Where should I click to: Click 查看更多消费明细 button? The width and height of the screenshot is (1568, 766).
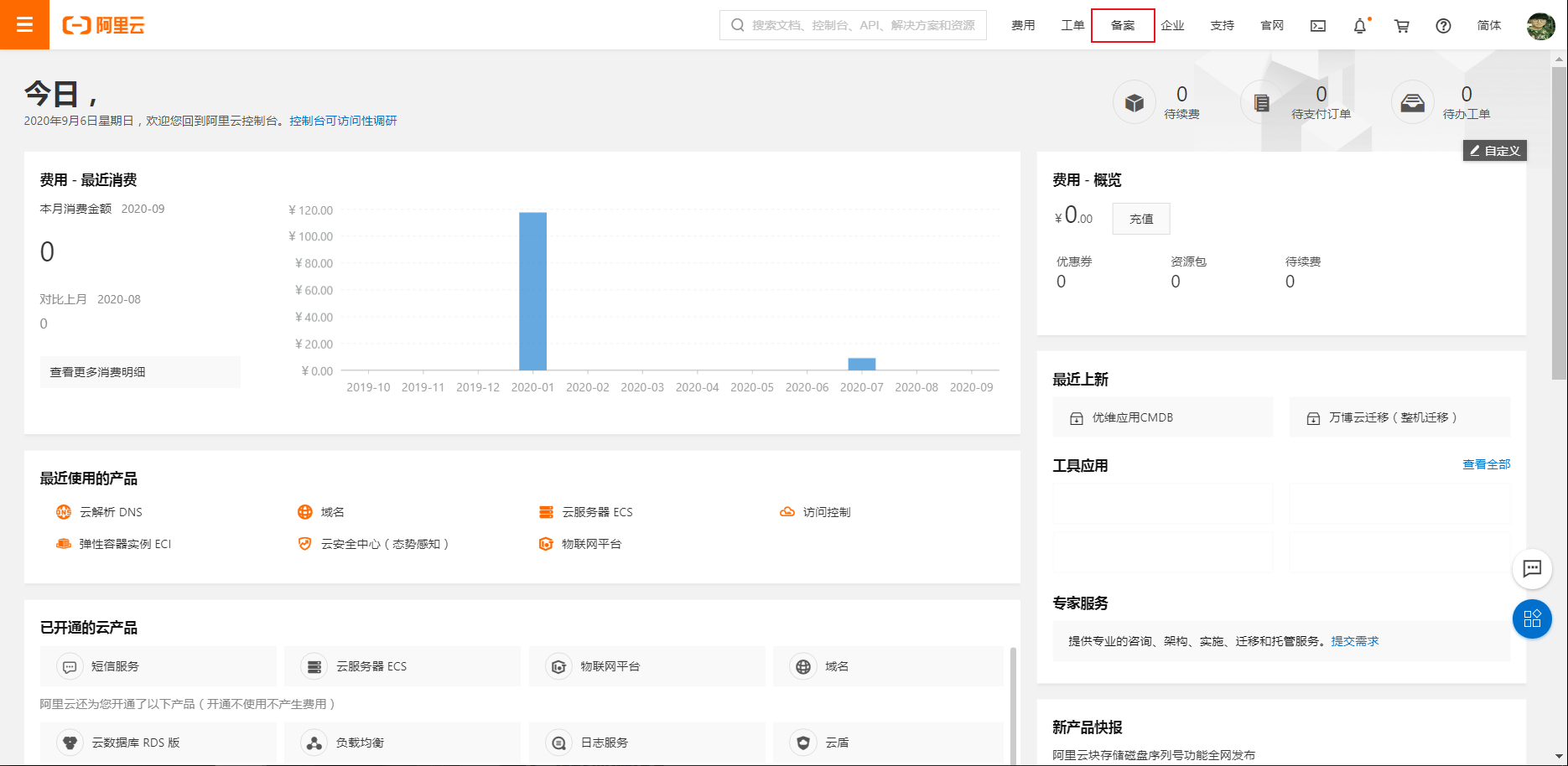140,372
